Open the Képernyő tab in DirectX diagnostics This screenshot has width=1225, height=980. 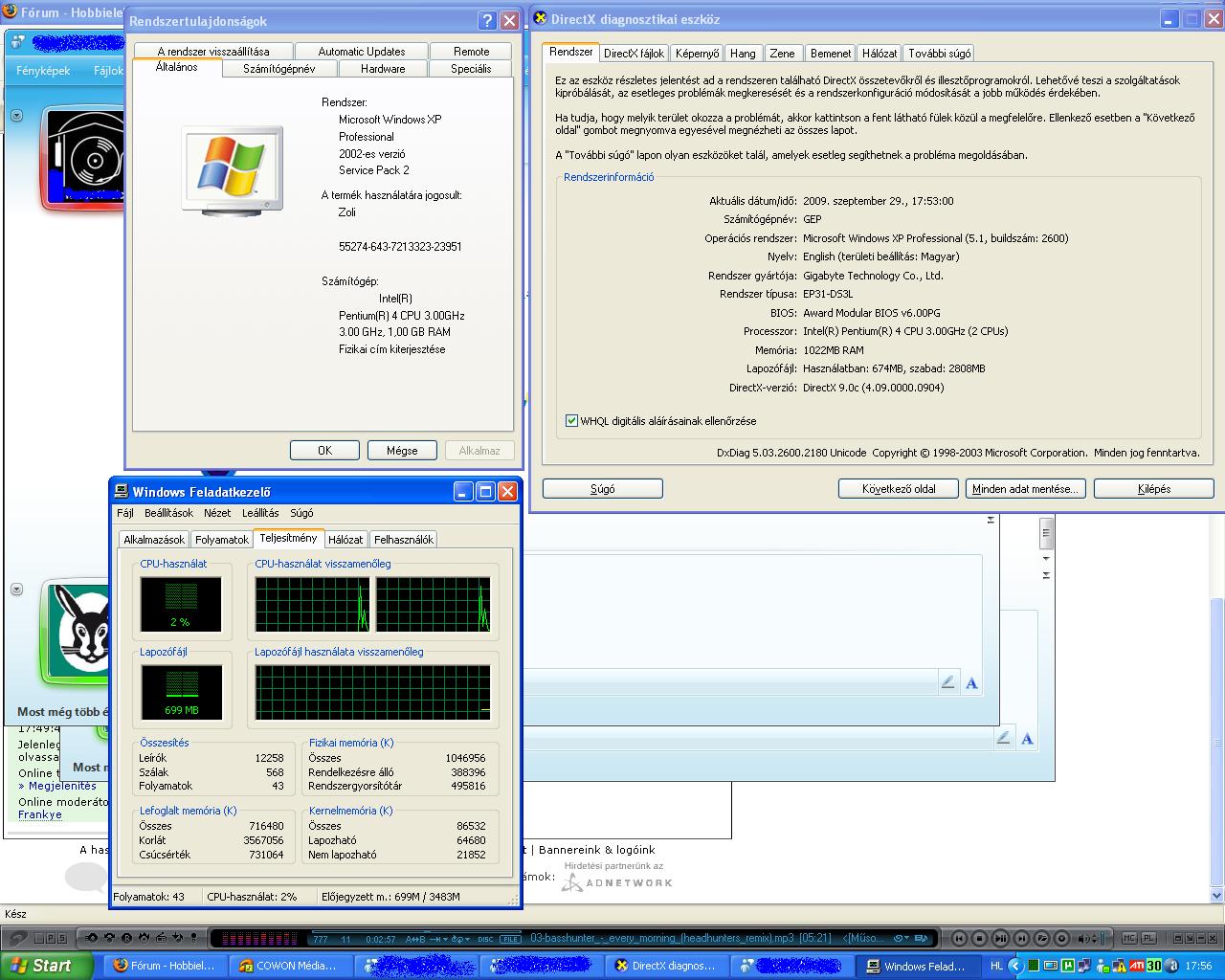[697, 54]
